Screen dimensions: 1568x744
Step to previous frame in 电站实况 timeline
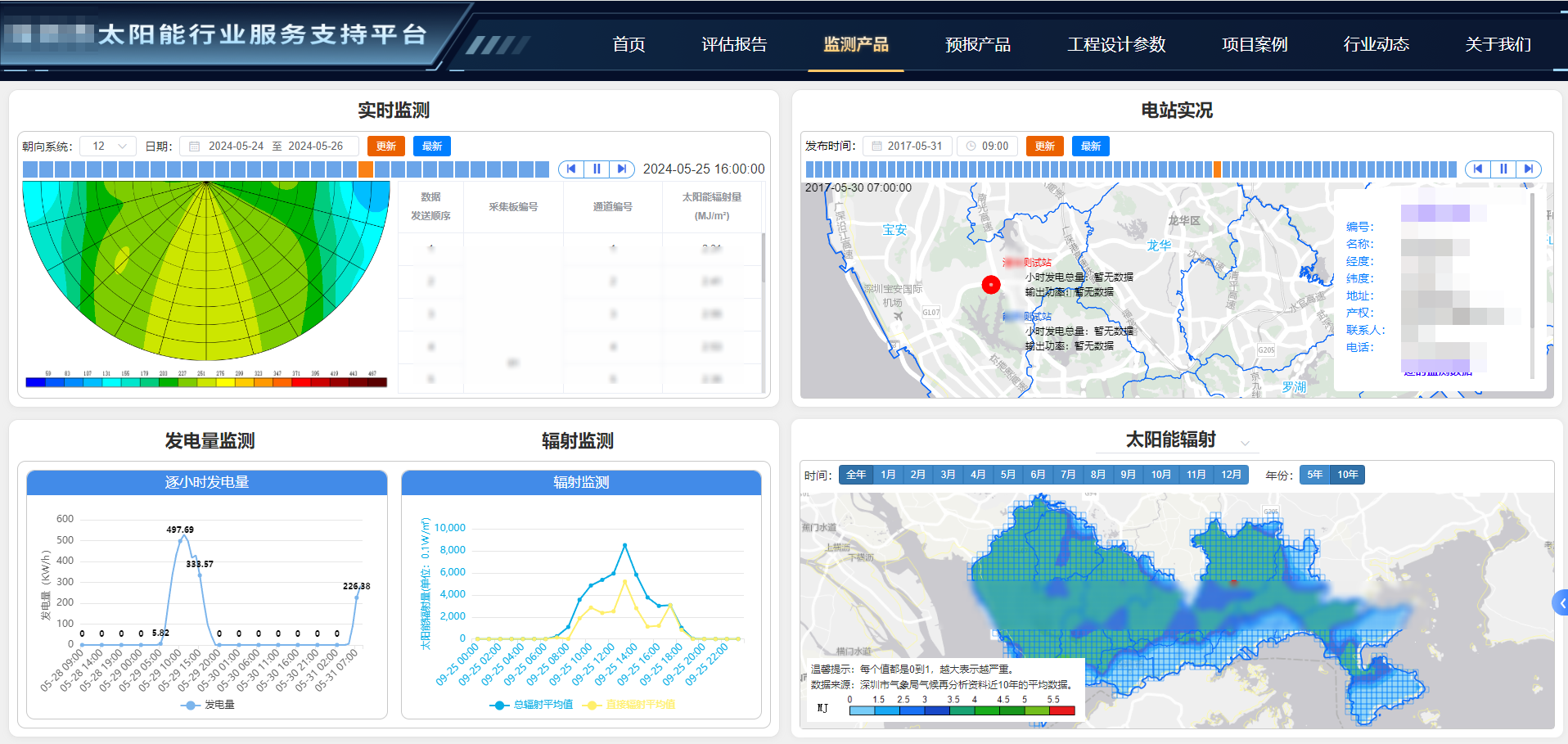tap(1478, 169)
